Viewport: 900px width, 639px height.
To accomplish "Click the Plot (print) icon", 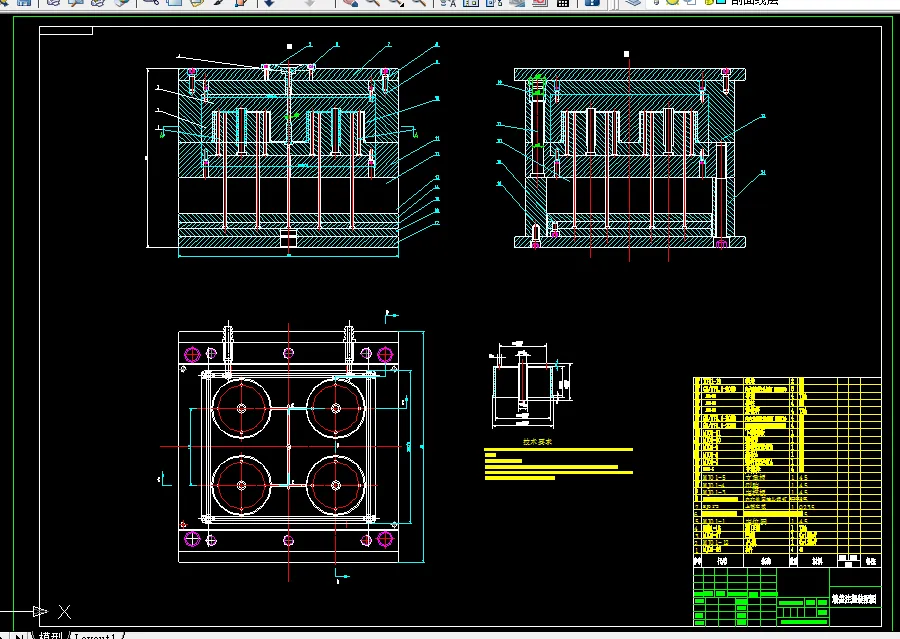I will pos(53,2).
